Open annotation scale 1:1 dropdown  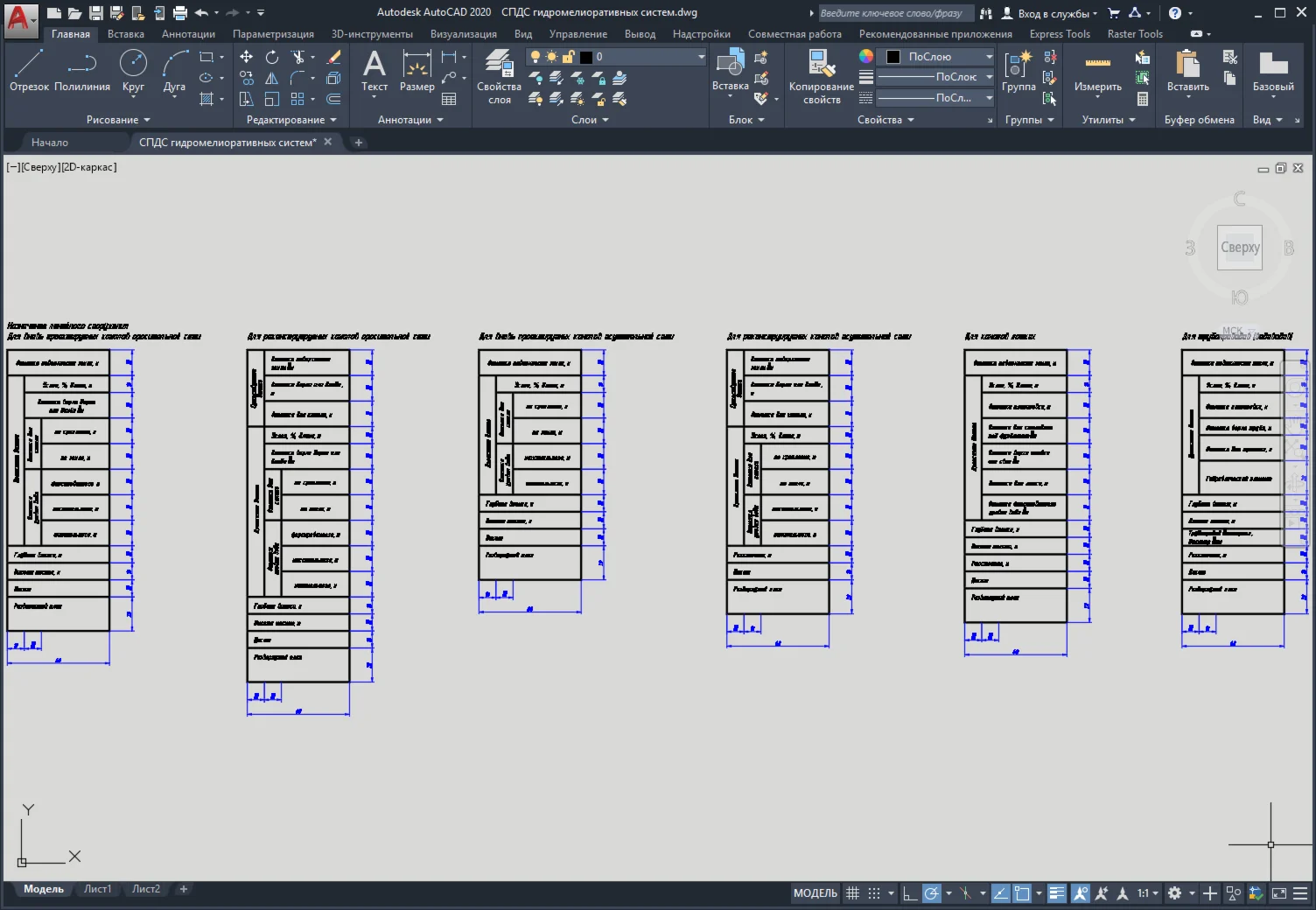click(x=1148, y=893)
